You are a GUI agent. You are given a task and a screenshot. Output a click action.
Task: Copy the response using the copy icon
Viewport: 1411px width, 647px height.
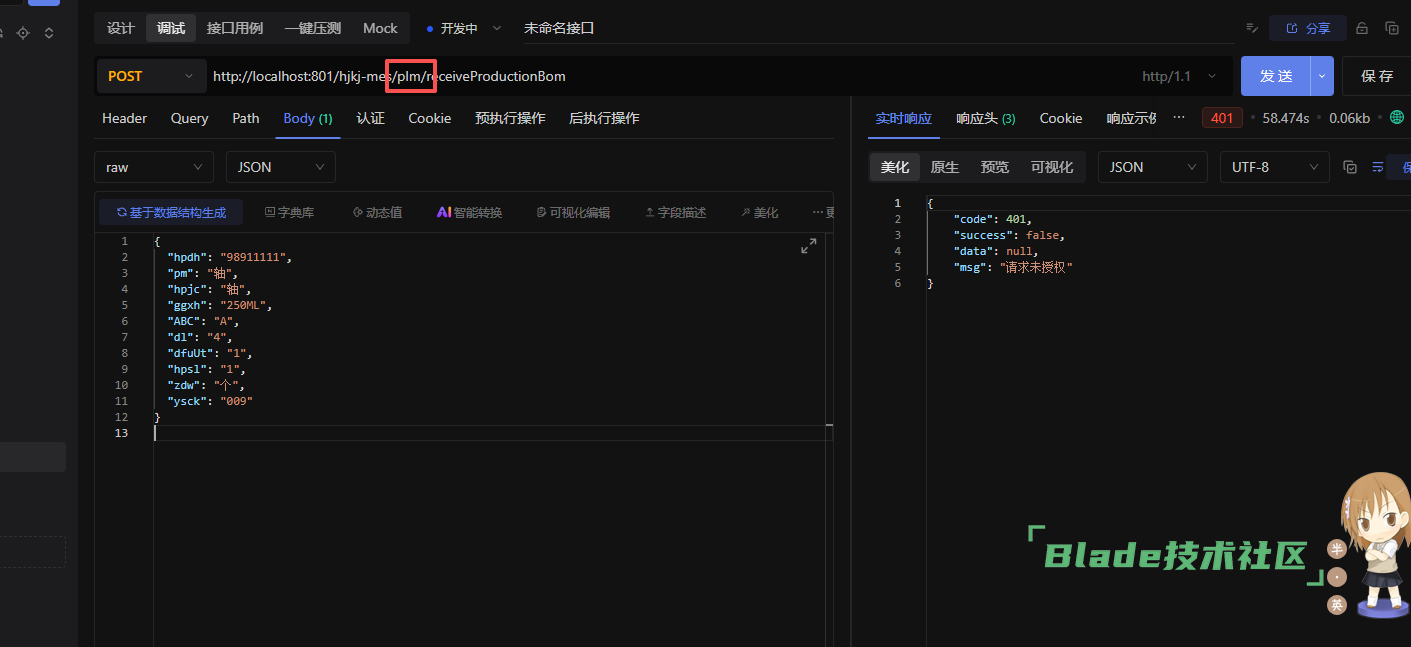pyautogui.click(x=1350, y=167)
